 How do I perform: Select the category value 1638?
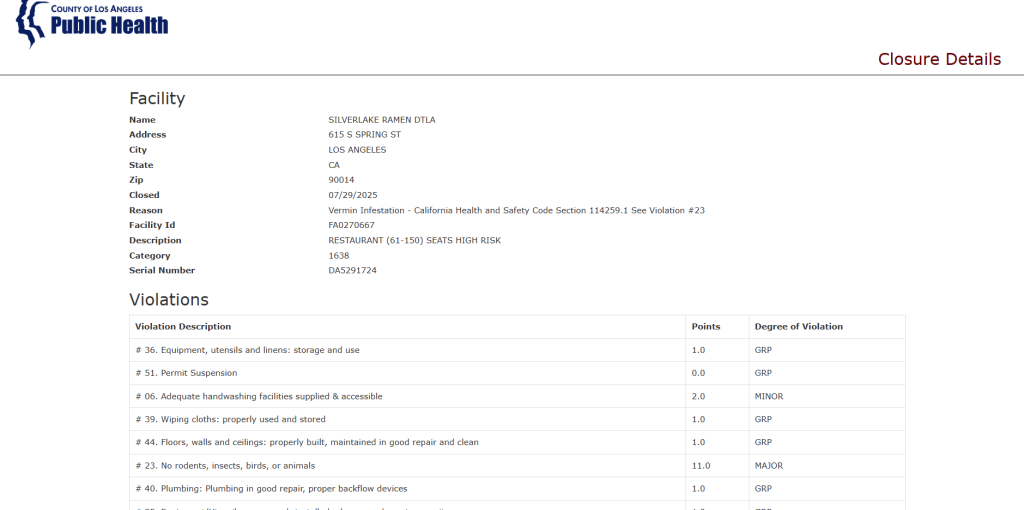coord(339,256)
